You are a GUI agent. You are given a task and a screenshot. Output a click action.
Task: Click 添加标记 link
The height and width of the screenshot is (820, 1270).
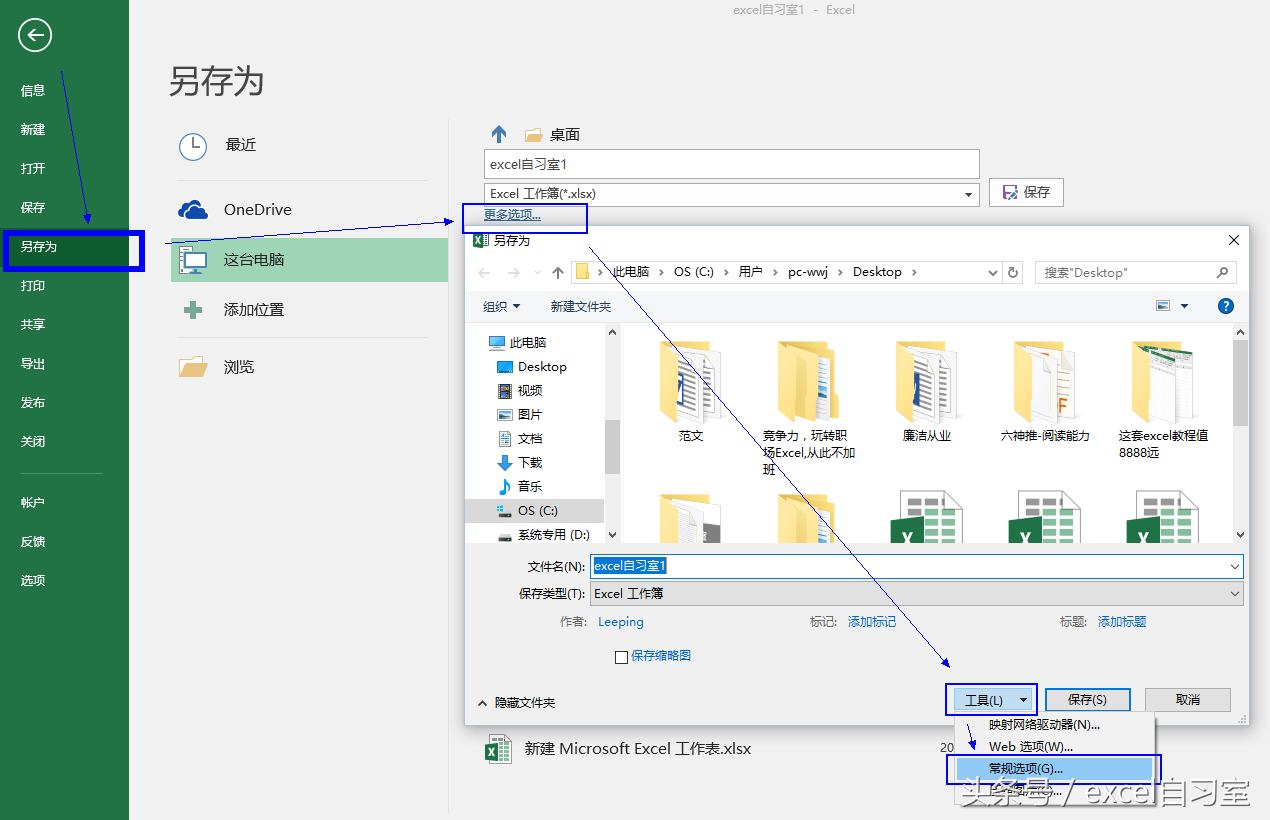pyautogui.click(x=872, y=622)
